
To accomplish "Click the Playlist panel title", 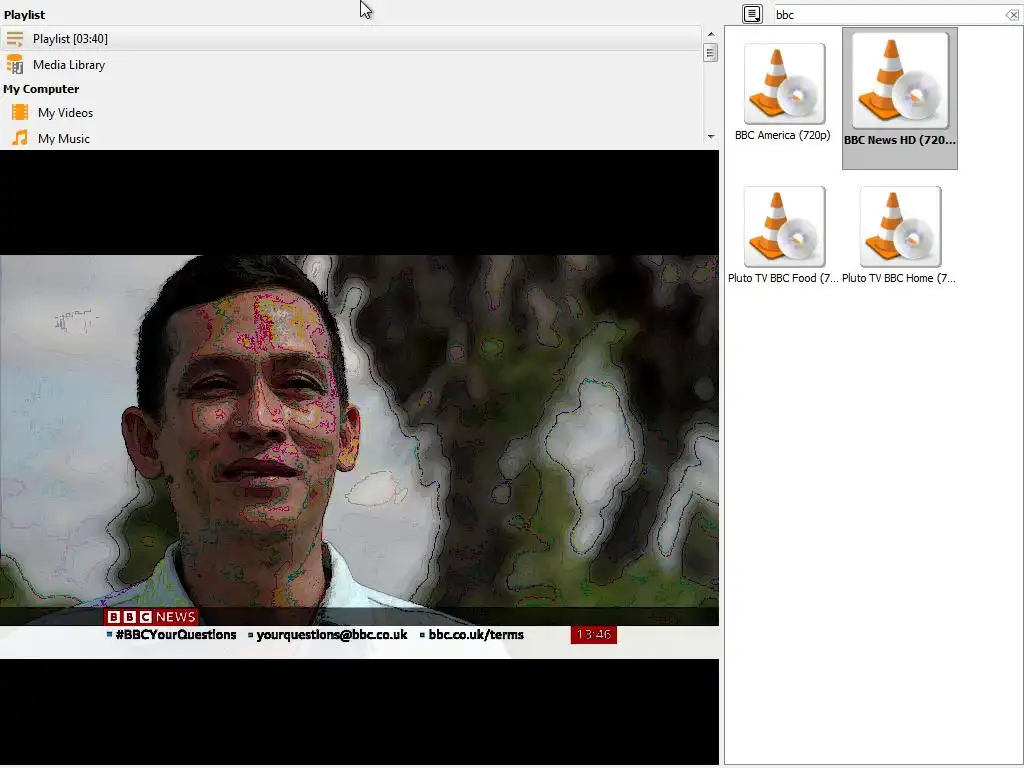I will [24, 14].
